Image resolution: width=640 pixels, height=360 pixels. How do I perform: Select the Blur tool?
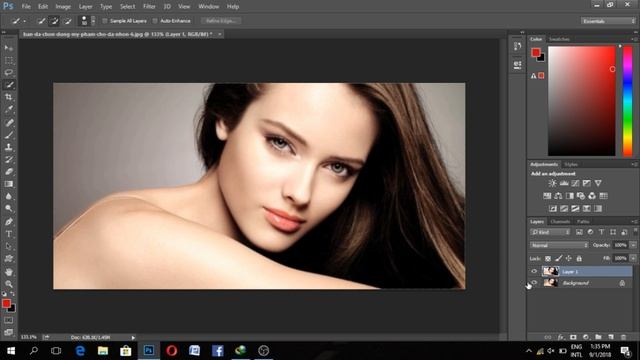pyautogui.click(x=9, y=196)
